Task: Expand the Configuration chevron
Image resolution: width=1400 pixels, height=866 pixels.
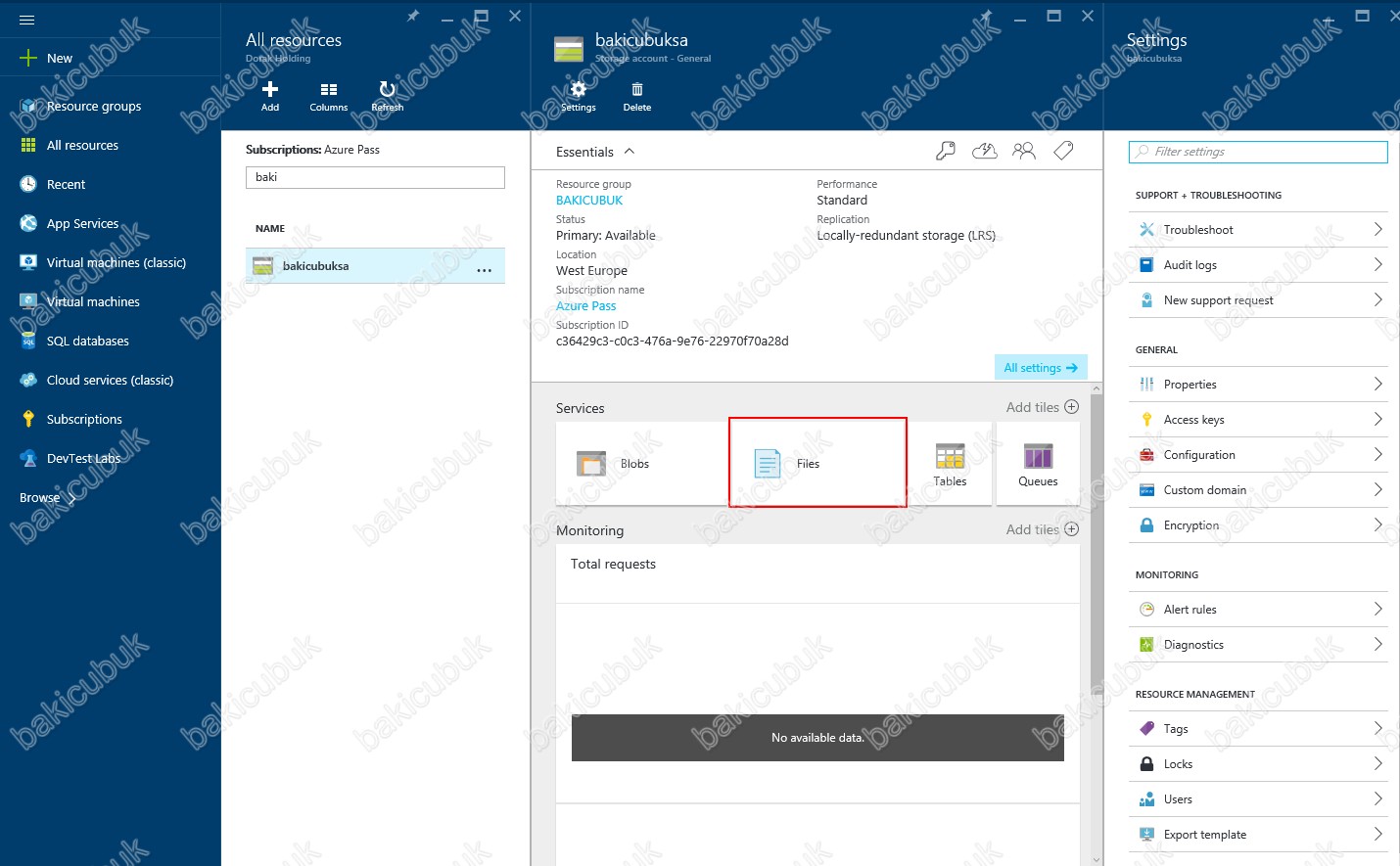Action: point(1377,455)
